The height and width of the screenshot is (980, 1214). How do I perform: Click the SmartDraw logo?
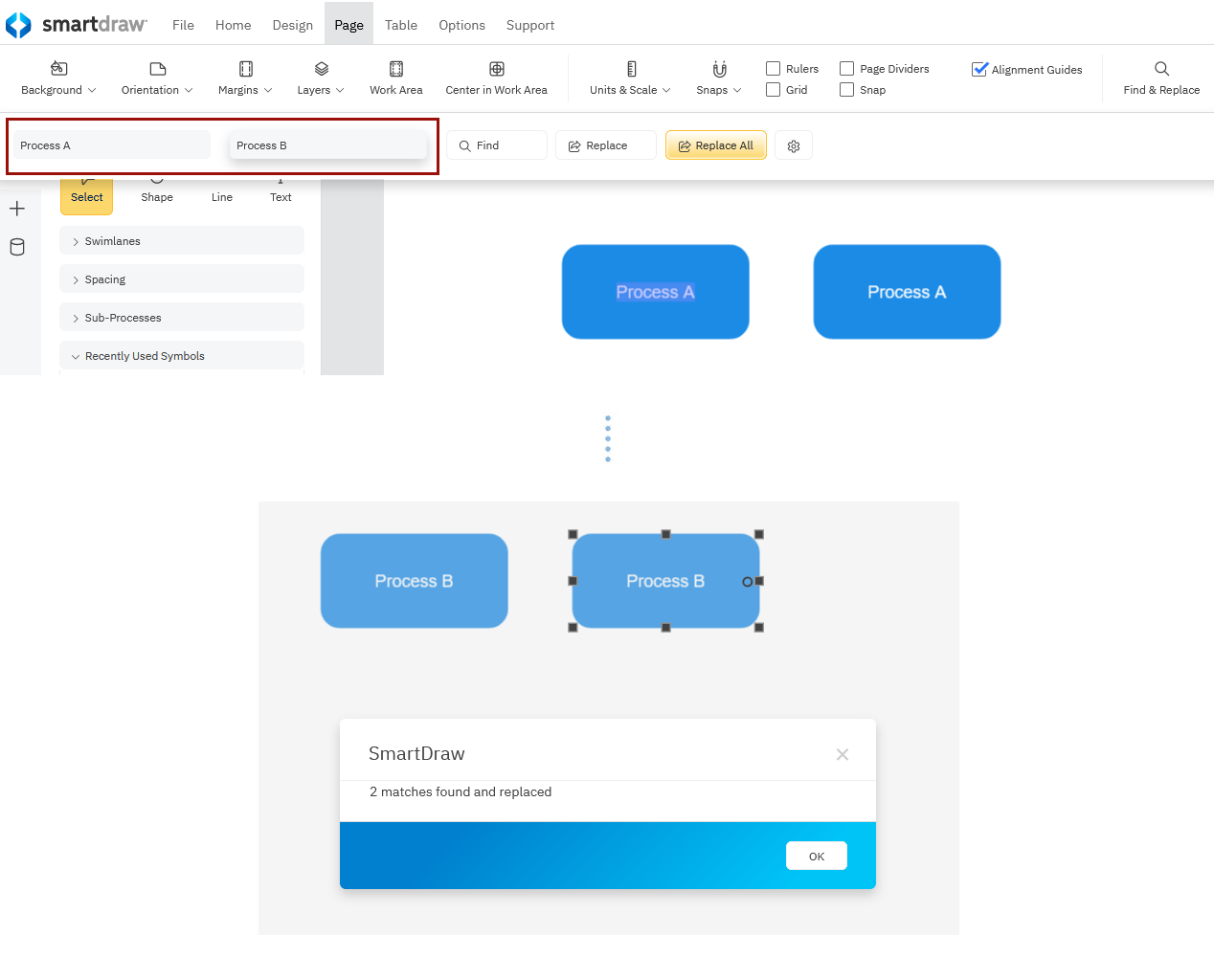(x=19, y=25)
